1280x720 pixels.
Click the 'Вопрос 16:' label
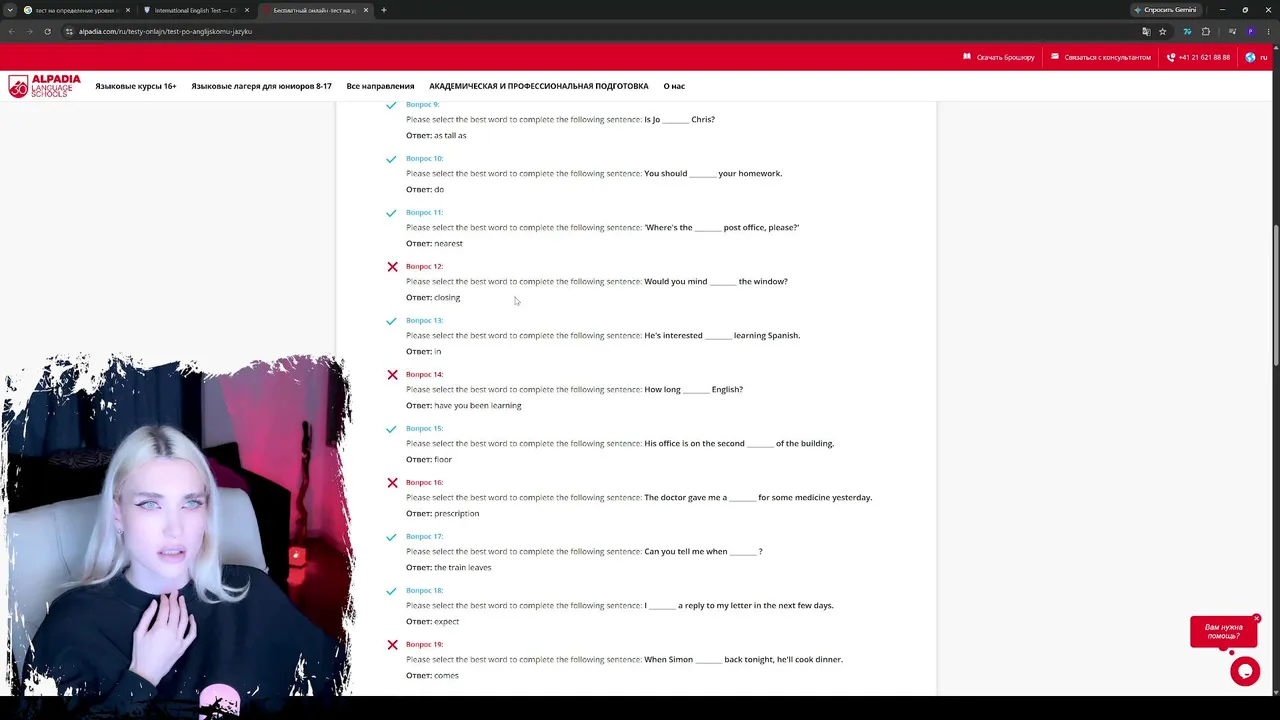coord(424,482)
